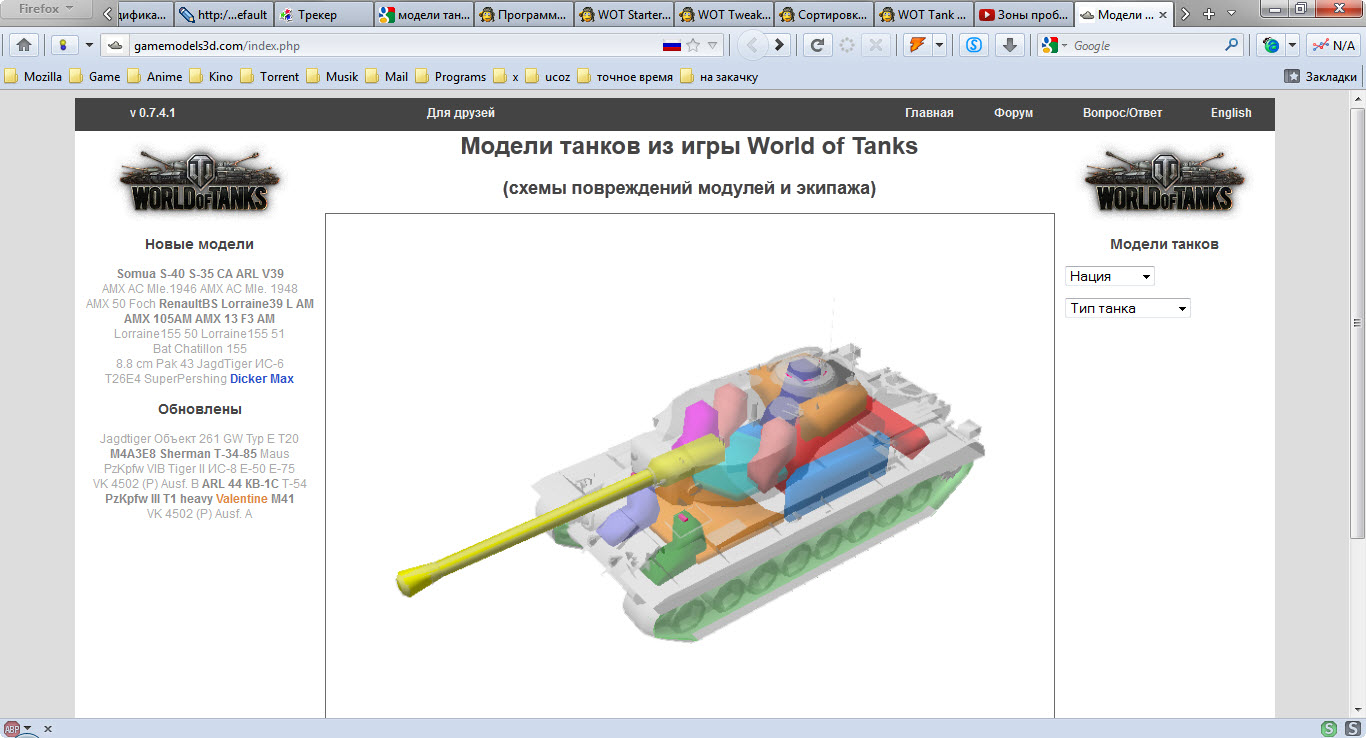This screenshot has height=738, width=1366.
Task: Reload the current page
Action: pyautogui.click(x=818, y=45)
